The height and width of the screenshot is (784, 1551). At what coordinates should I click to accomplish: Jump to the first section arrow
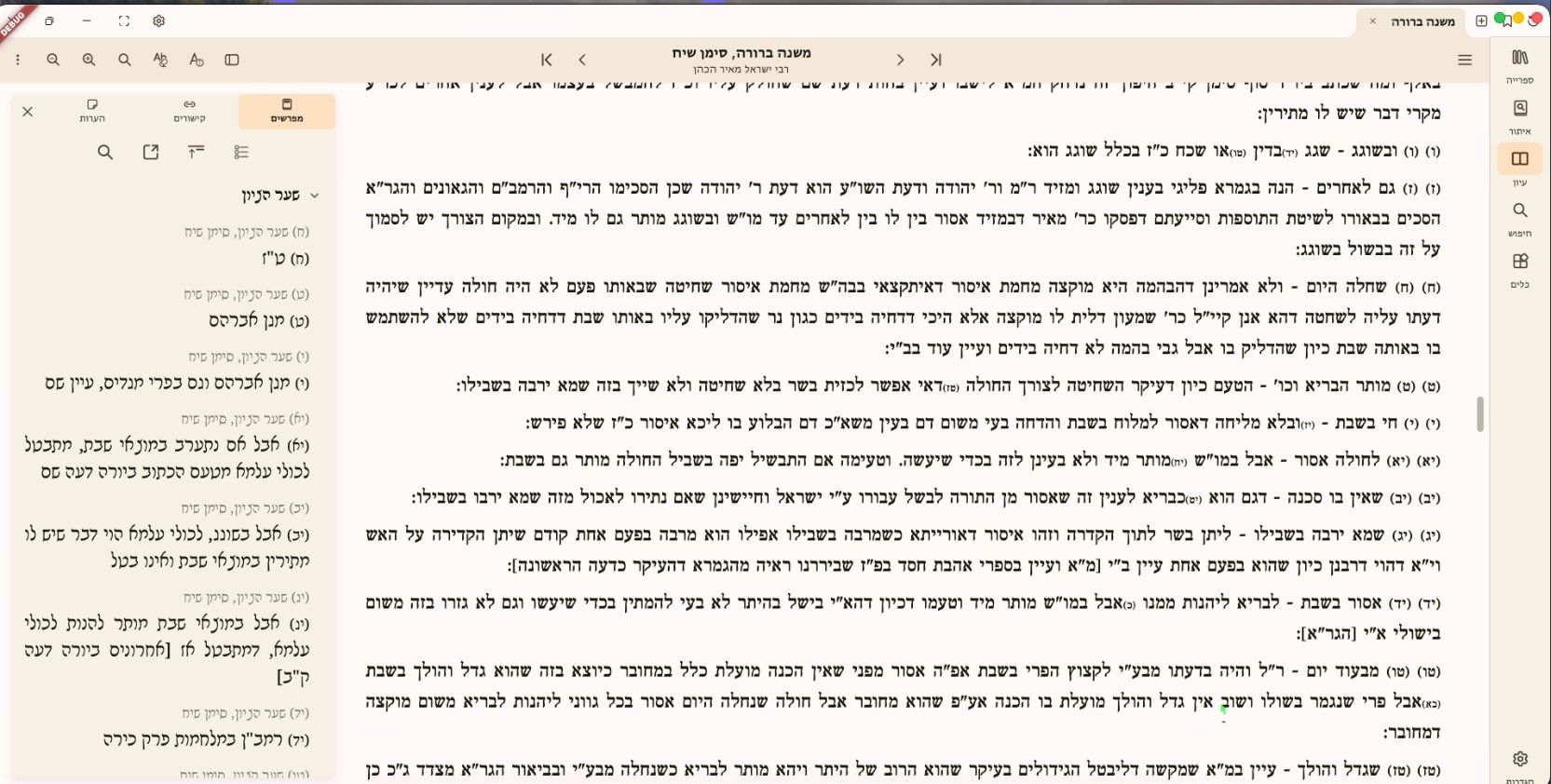[x=547, y=60]
